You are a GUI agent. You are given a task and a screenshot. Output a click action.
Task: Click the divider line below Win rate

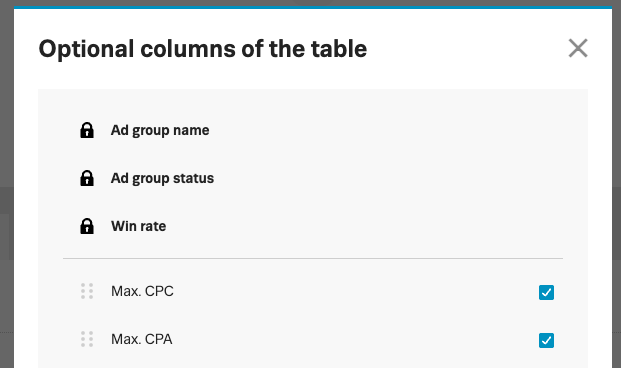click(313, 258)
